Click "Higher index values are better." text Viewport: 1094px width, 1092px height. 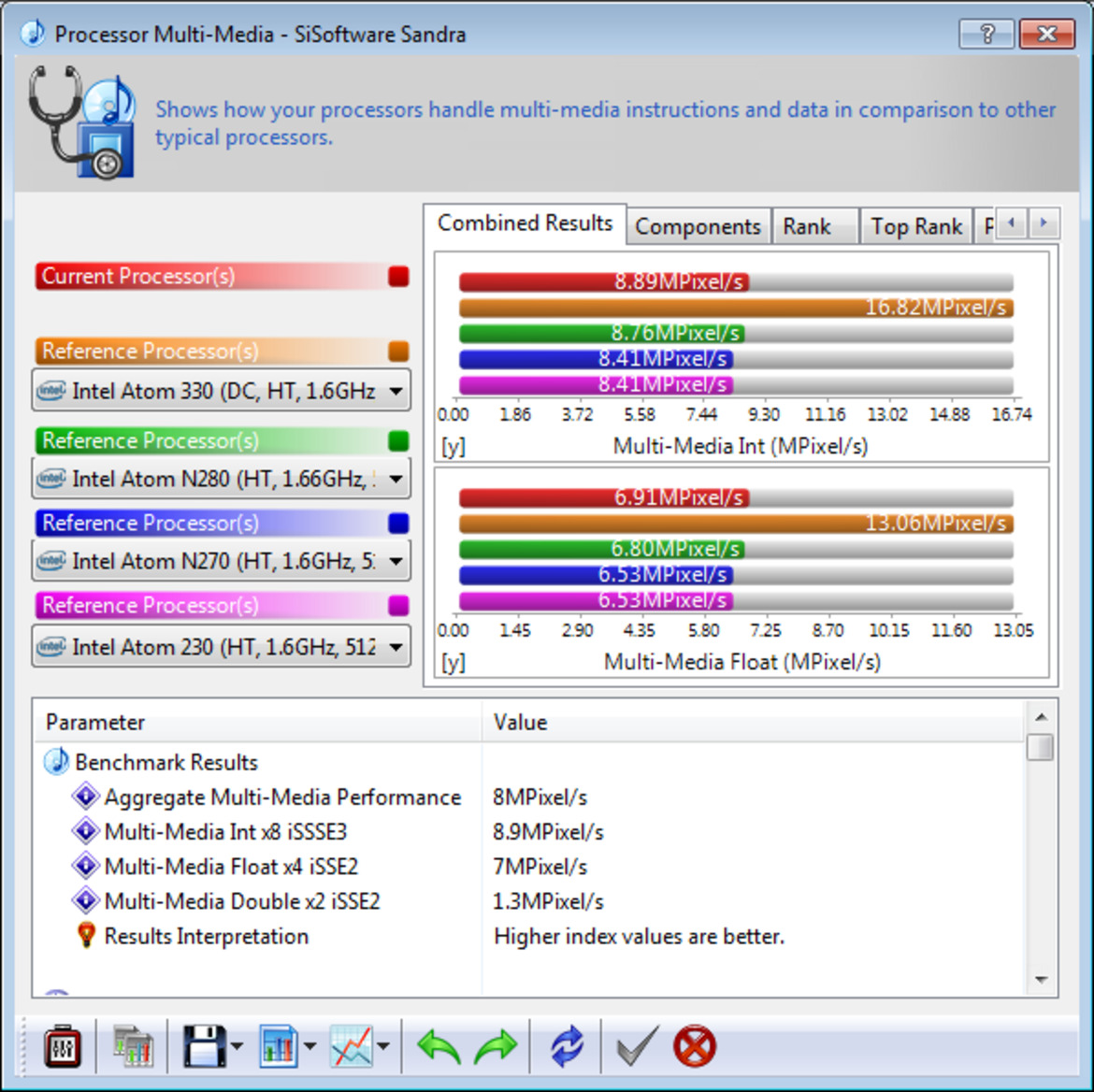click(639, 937)
